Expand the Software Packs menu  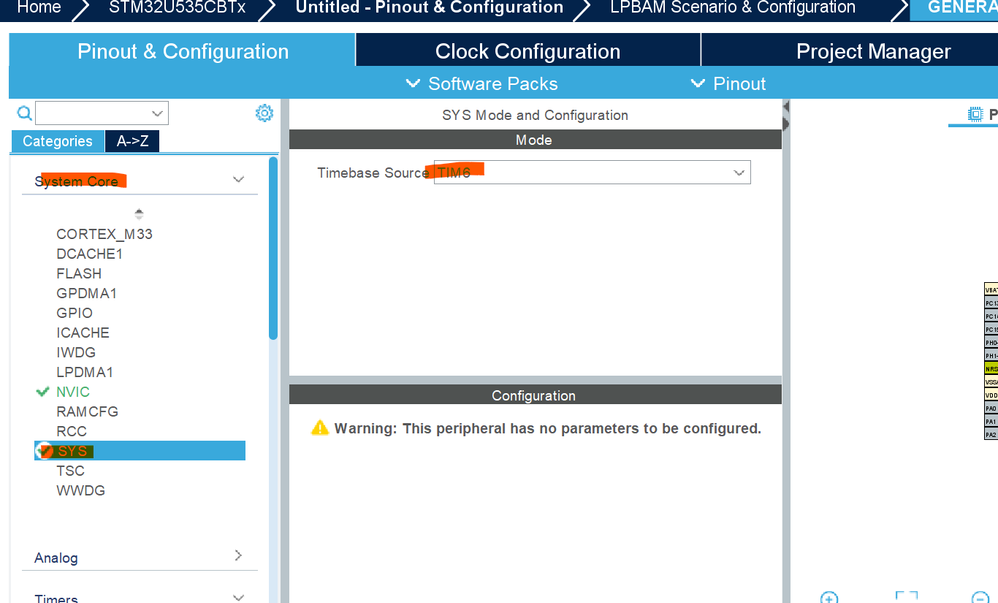(x=482, y=83)
